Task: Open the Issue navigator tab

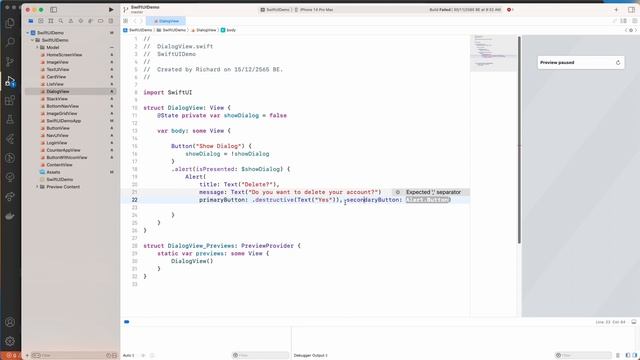Action: coord(71,21)
